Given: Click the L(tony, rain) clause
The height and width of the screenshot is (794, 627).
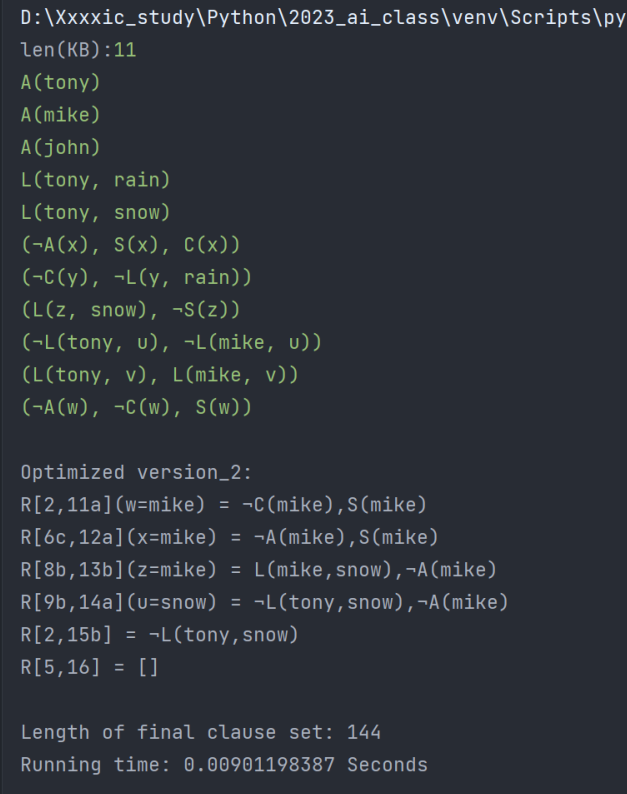Looking at the screenshot, I should pyautogui.click(x=95, y=180).
